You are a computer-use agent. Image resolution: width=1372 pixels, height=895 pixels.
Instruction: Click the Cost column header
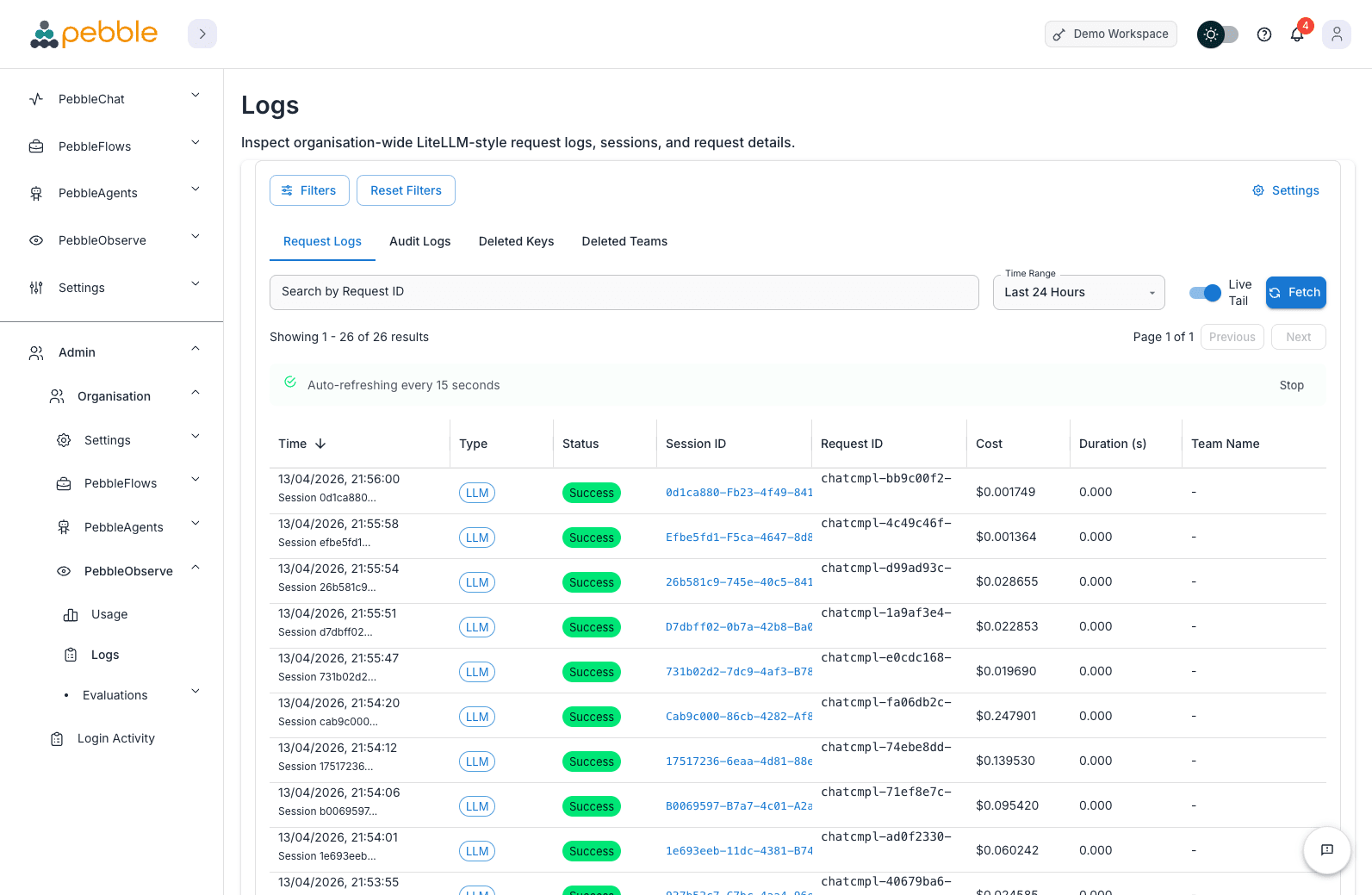989,444
